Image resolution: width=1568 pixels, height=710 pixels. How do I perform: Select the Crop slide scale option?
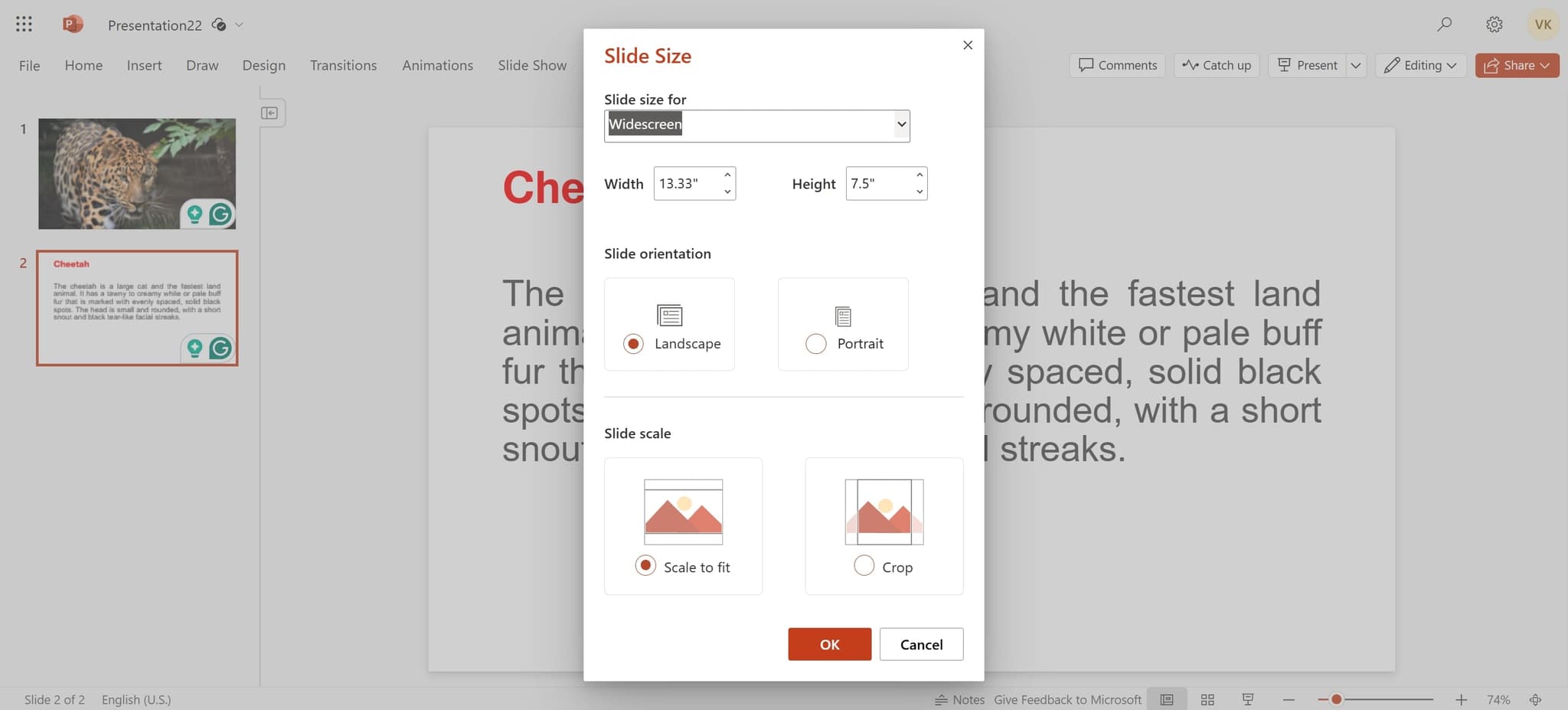(x=864, y=565)
